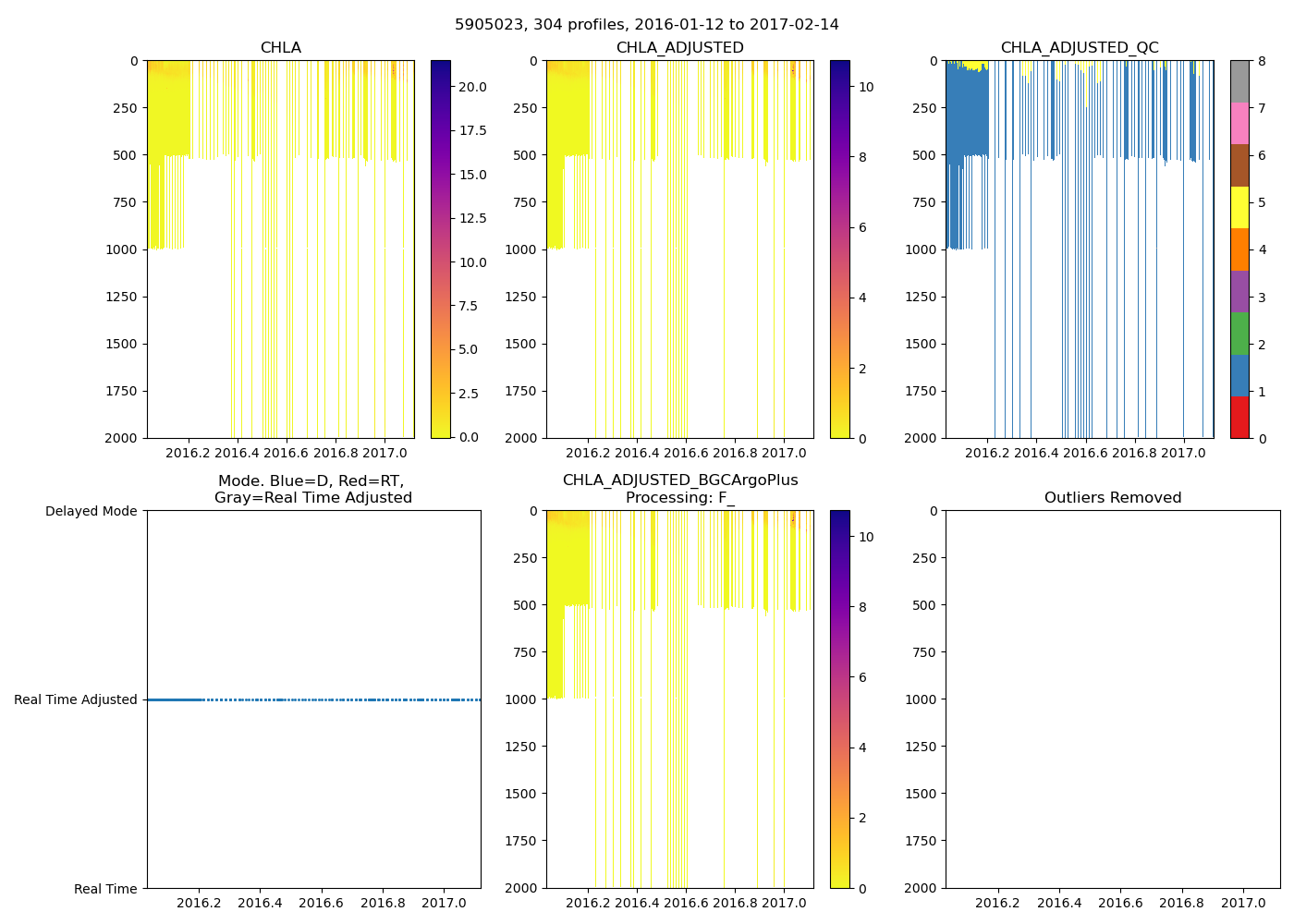Pick the orange segment in the QC colorbar
The height and width of the screenshot is (924, 1294).
(x=1239, y=249)
